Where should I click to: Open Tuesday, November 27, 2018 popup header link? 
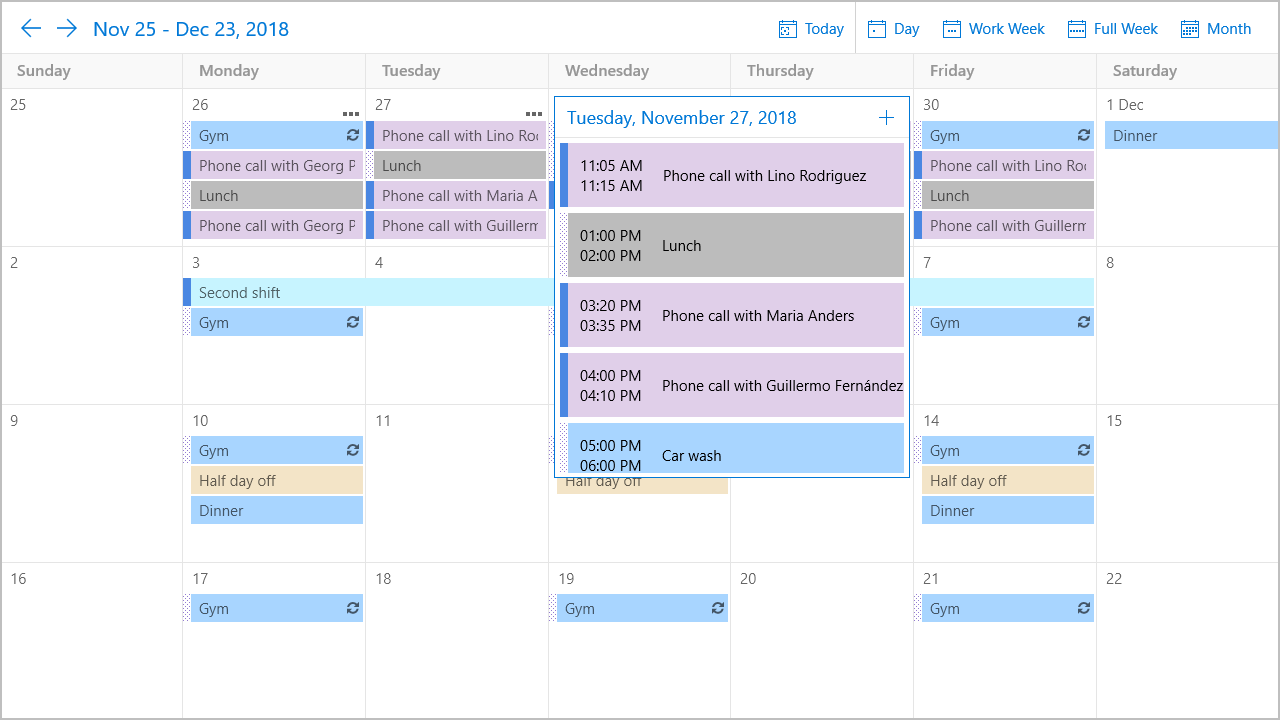(681, 118)
